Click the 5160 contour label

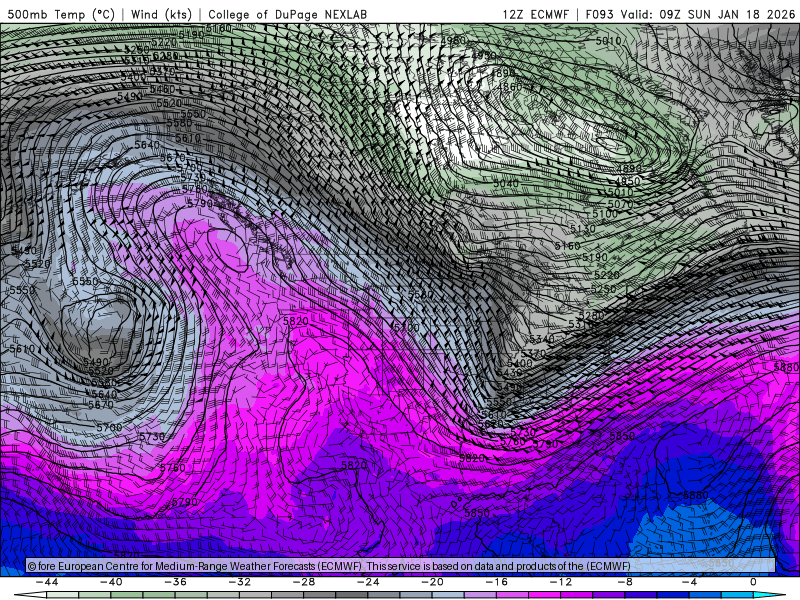(567, 246)
